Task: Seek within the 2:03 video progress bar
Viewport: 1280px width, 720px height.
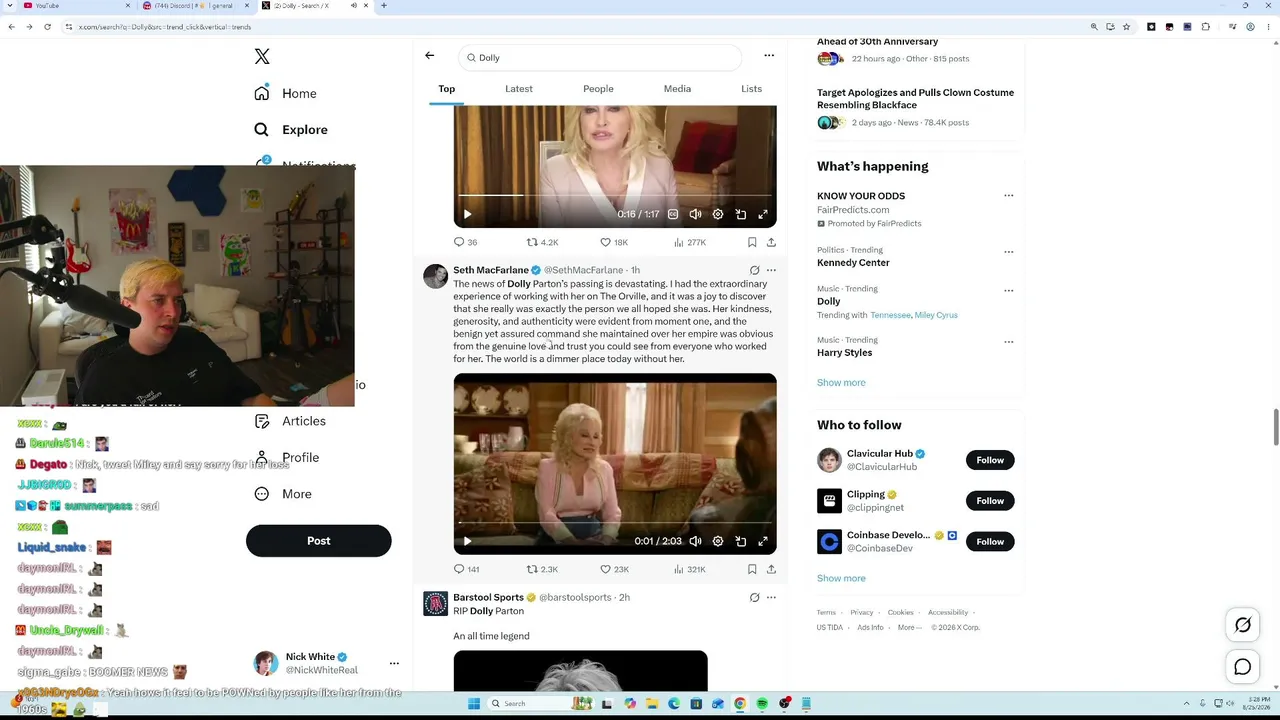Action: click(x=615, y=523)
